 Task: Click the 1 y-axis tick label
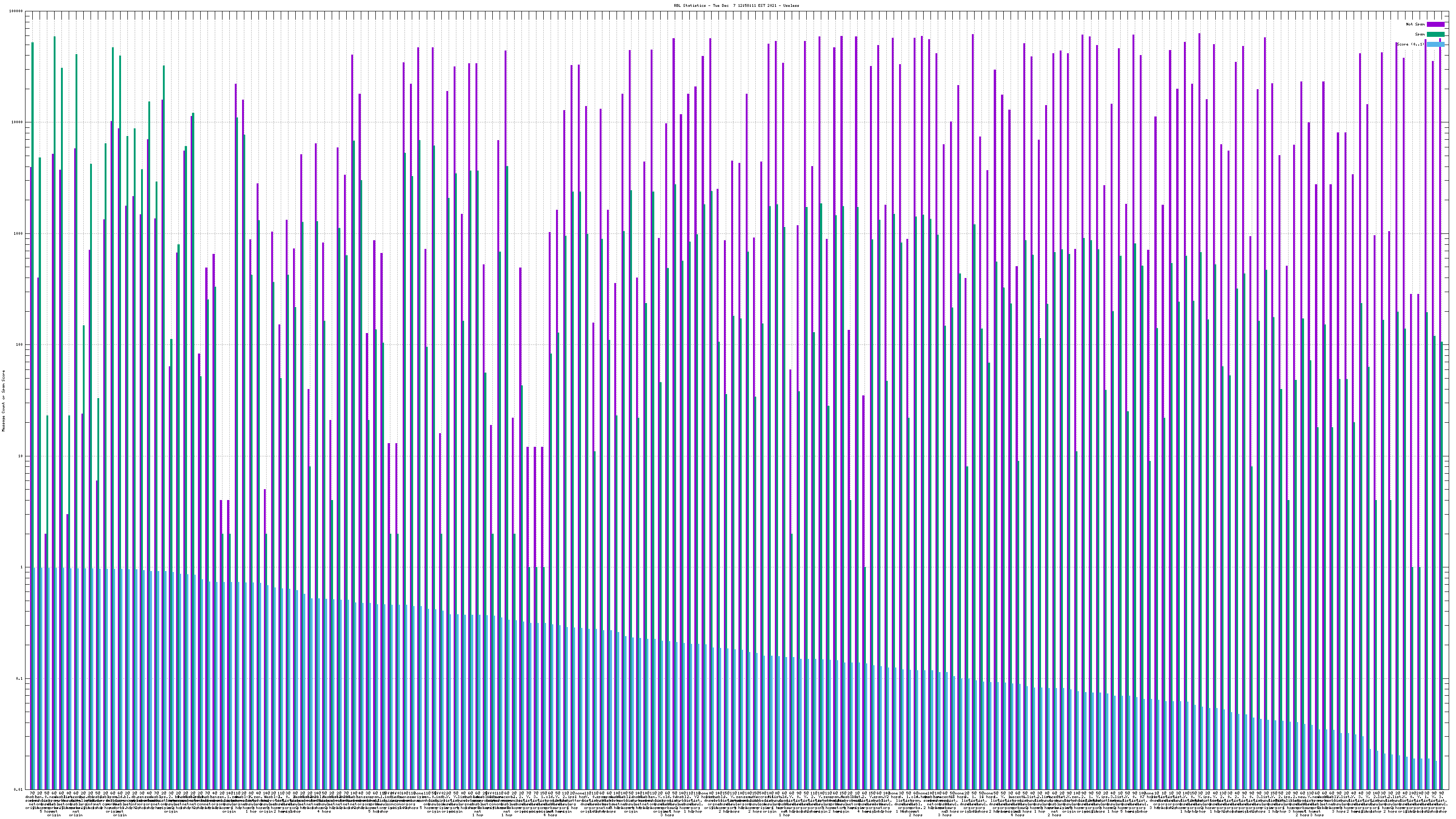coord(22,567)
